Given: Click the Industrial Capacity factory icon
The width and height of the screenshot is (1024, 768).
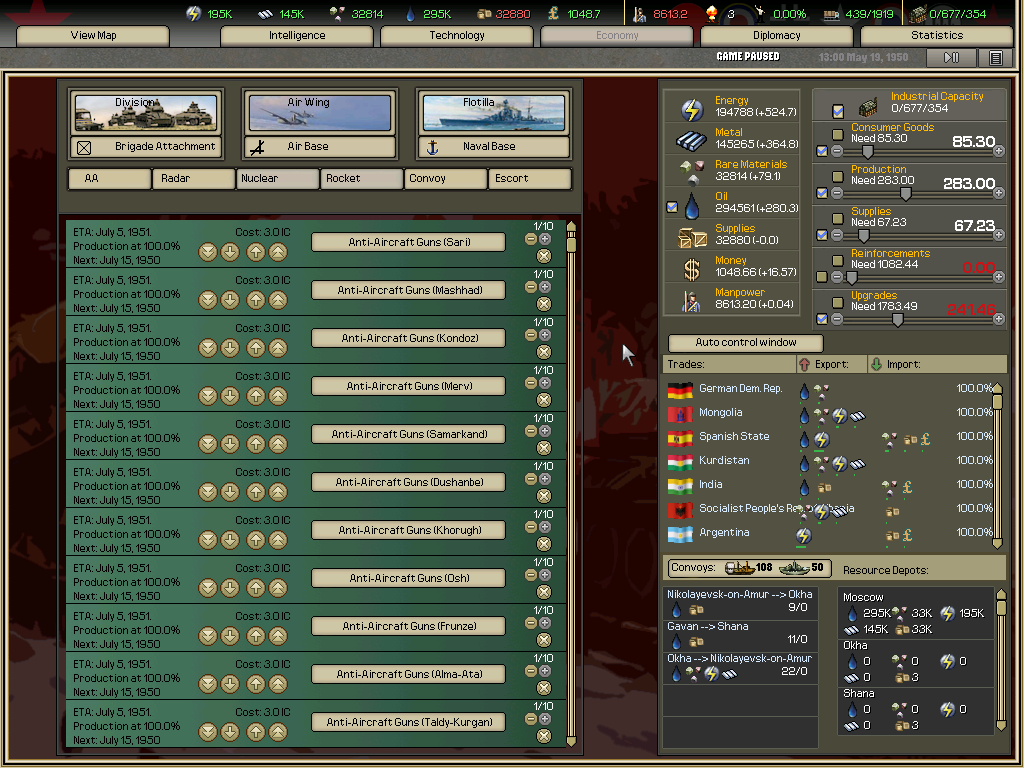Looking at the screenshot, I should (867, 107).
